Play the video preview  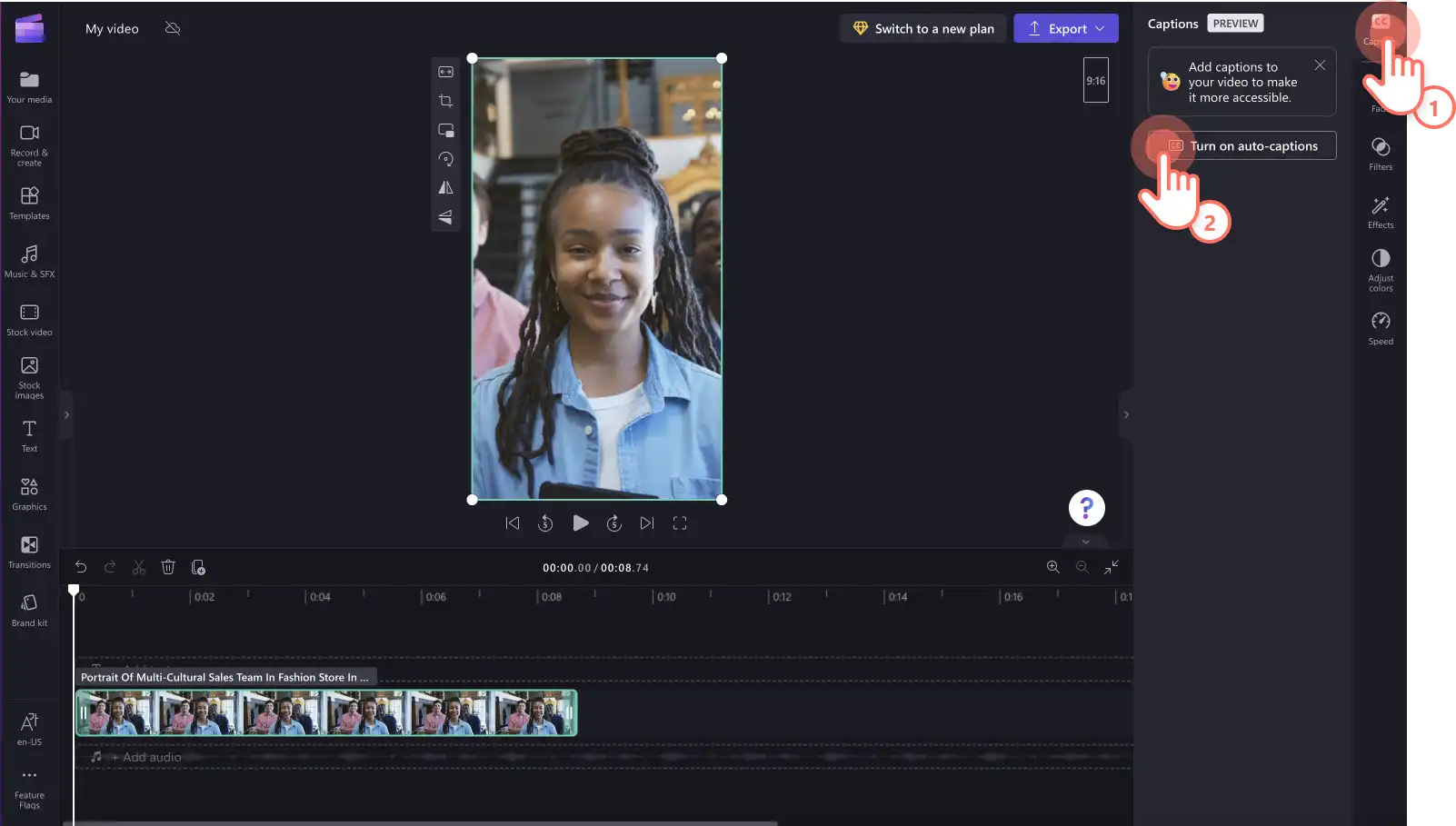coord(581,523)
